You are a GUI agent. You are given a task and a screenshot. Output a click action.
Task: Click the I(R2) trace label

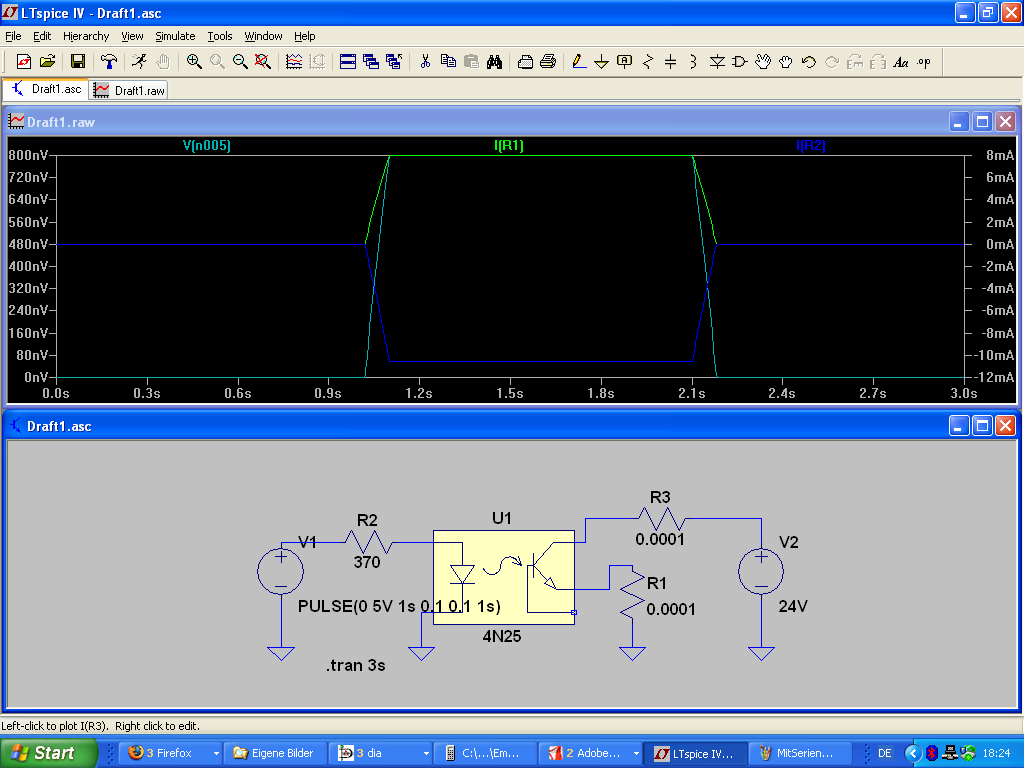[x=810, y=145]
